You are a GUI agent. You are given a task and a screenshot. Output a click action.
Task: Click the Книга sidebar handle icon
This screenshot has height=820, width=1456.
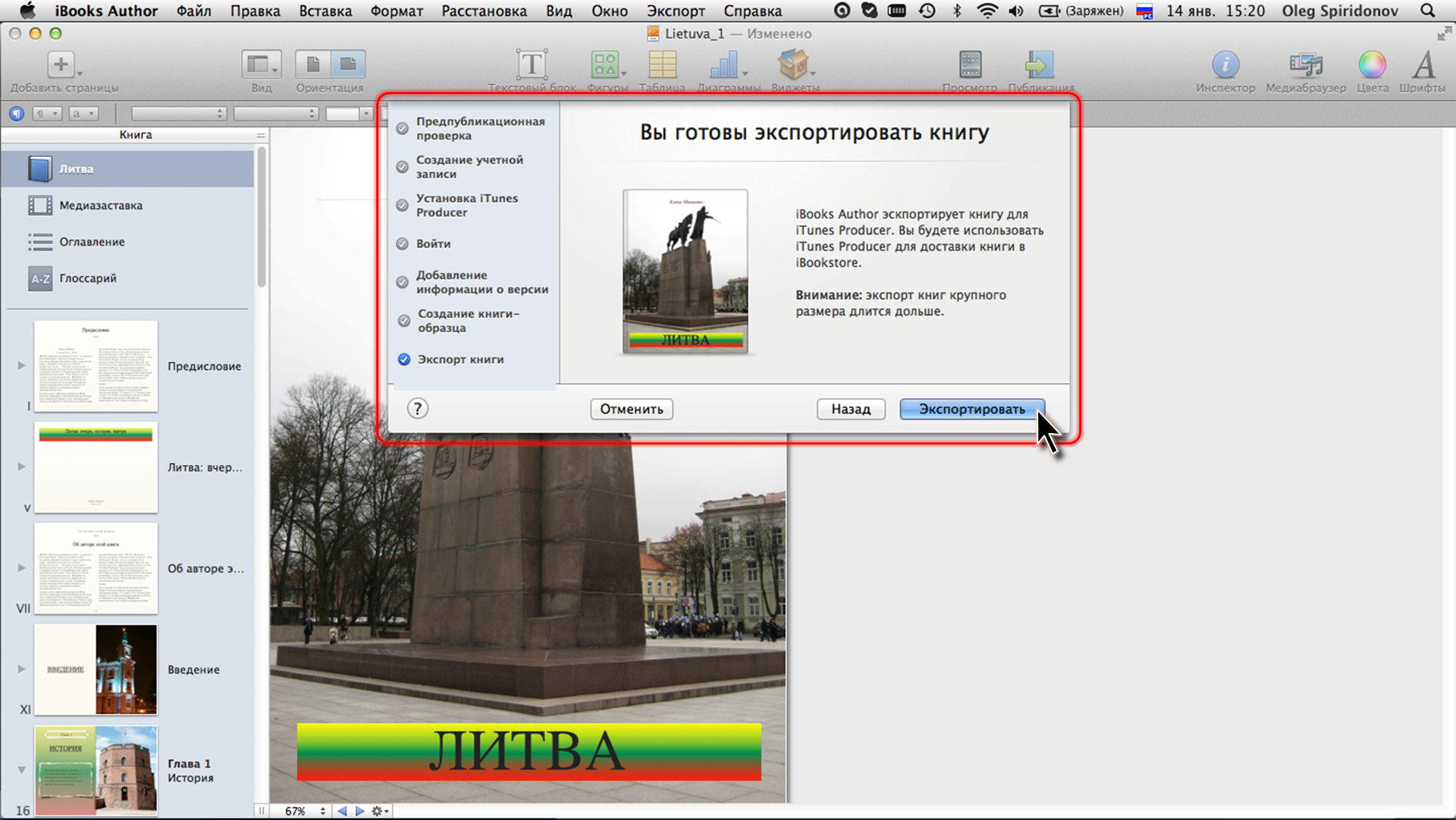click(x=261, y=135)
